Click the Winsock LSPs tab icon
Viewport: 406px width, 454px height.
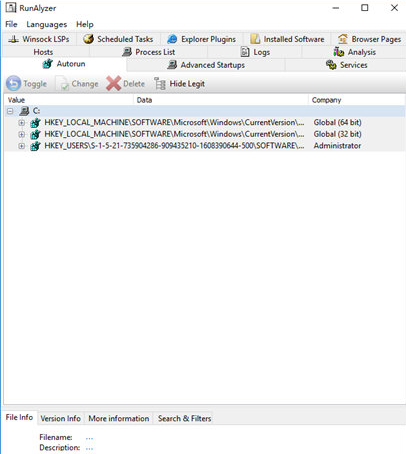click(13, 39)
